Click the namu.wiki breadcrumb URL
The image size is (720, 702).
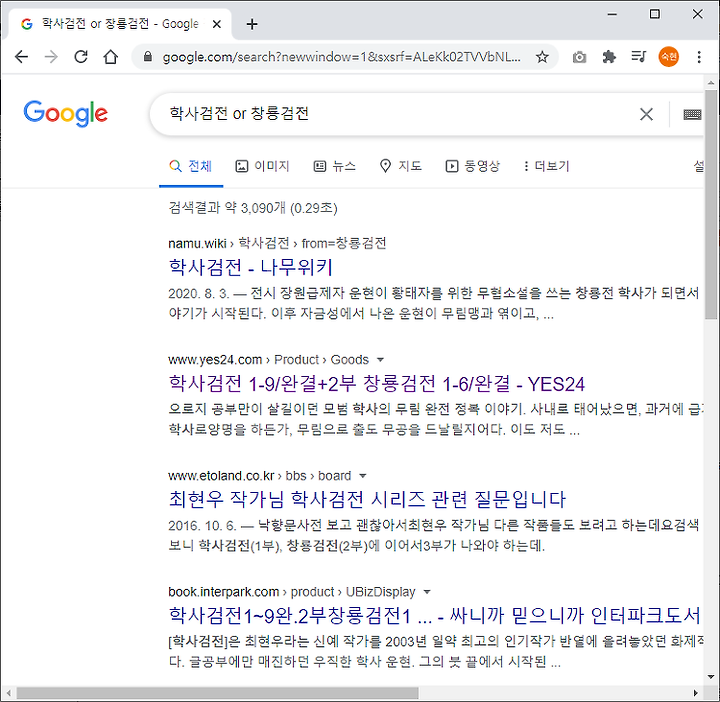(x=277, y=243)
